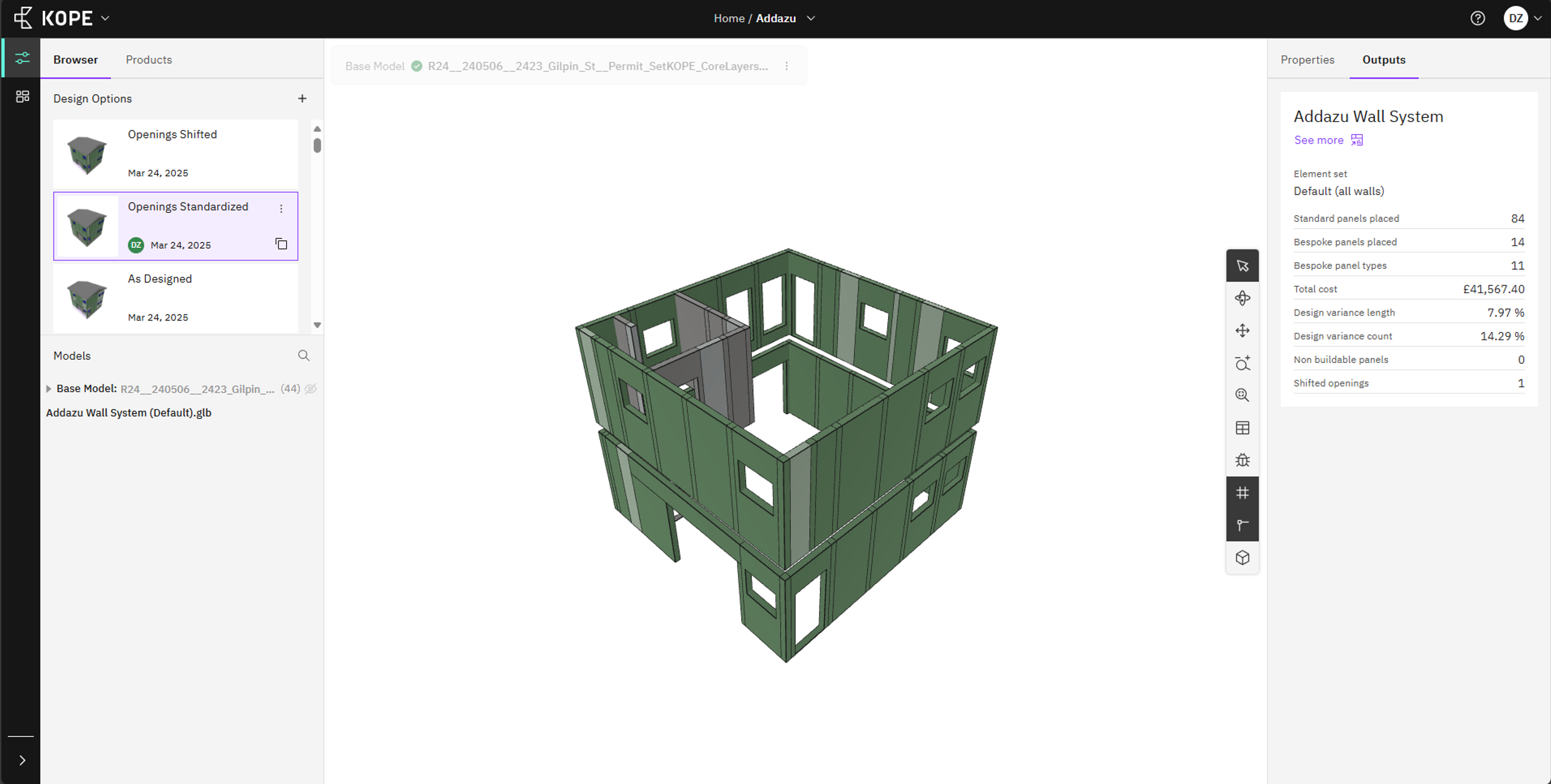
Task: Click the Base Model green check status icon
Action: click(x=416, y=66)
